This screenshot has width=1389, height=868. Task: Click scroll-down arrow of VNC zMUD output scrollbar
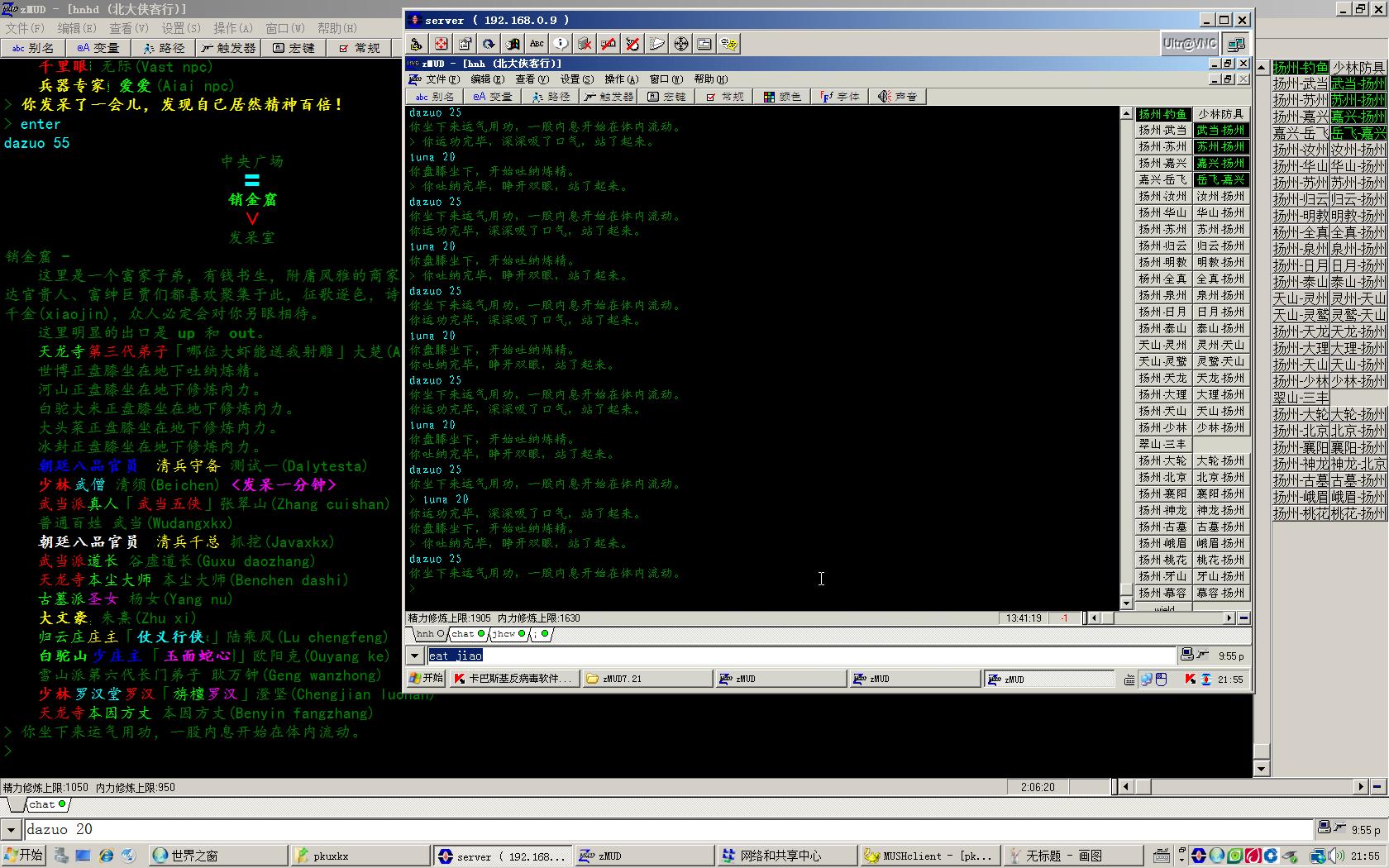click(1126, 603)
